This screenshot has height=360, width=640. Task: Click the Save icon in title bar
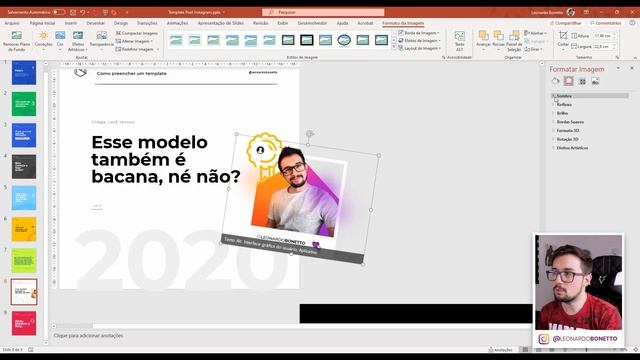coord(73,12)
